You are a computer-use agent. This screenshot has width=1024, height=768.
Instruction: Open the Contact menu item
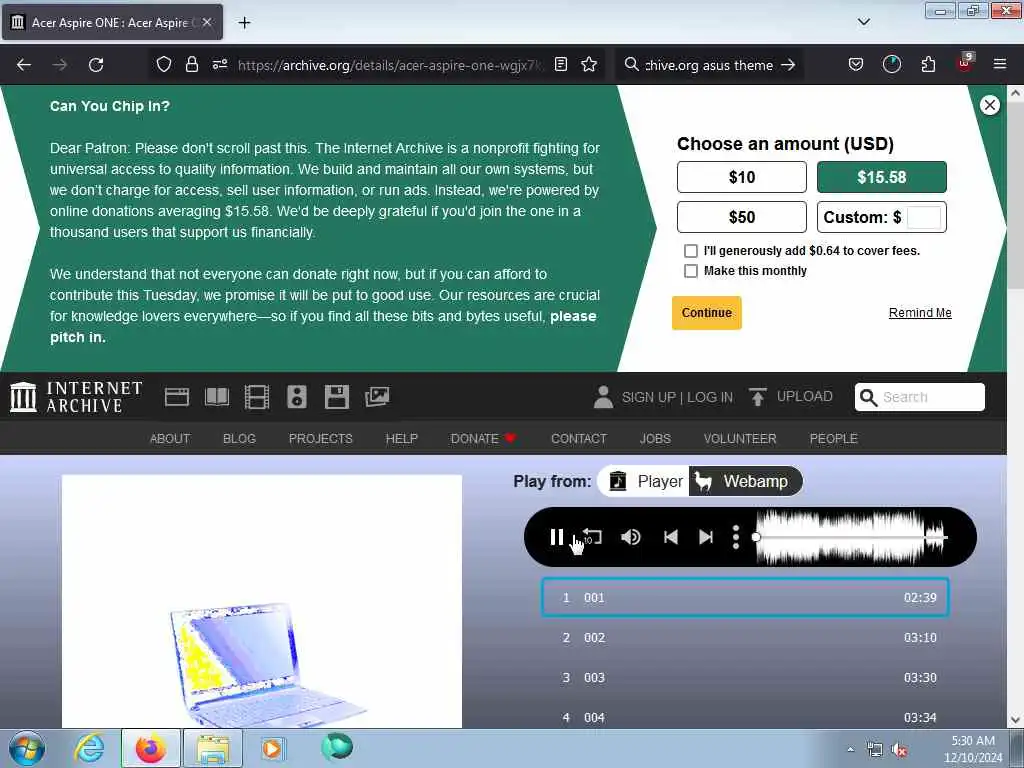[579, 439]
